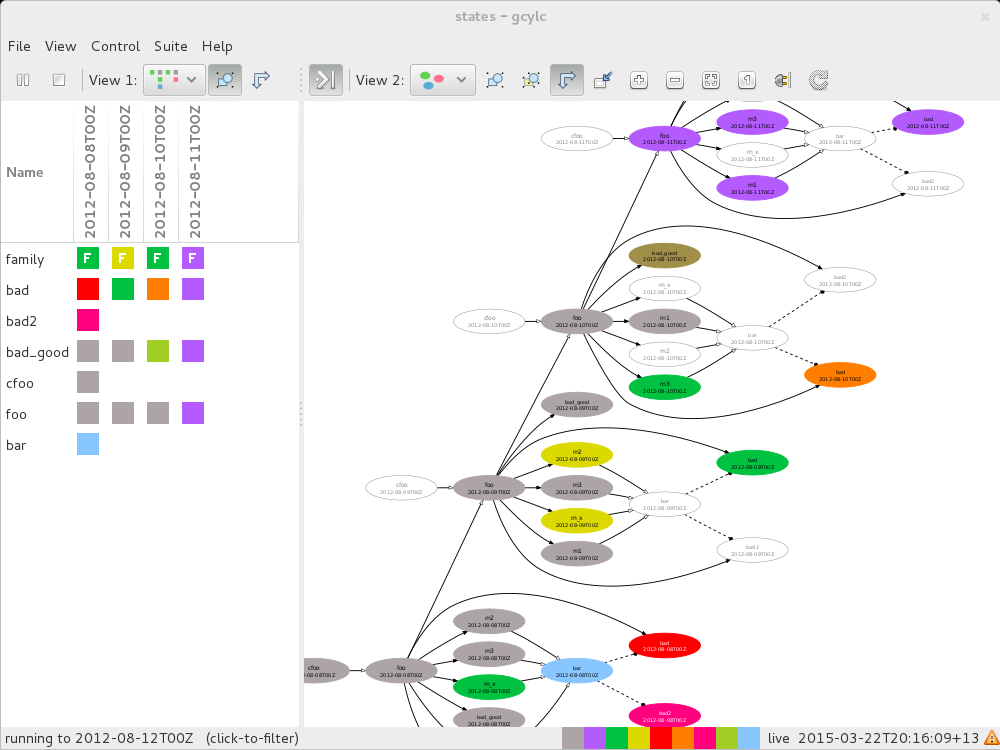Click the blue-arrow write-to-file icon in View 2 toolbar
The image size is (1000, 750).
603,80
